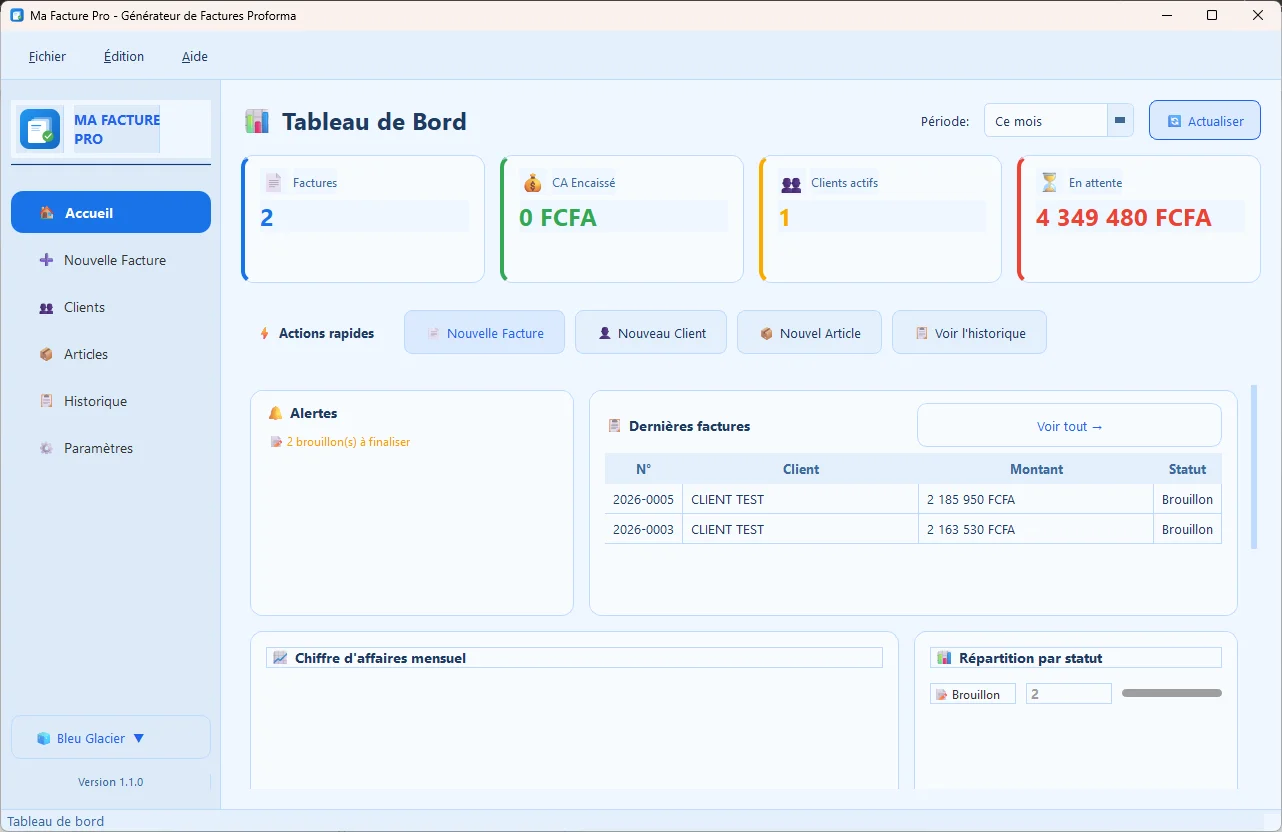The width and height of the screenshot is (1282, 832).
Task: Select the Nouveau Client quick action
Action: (651, 331)
